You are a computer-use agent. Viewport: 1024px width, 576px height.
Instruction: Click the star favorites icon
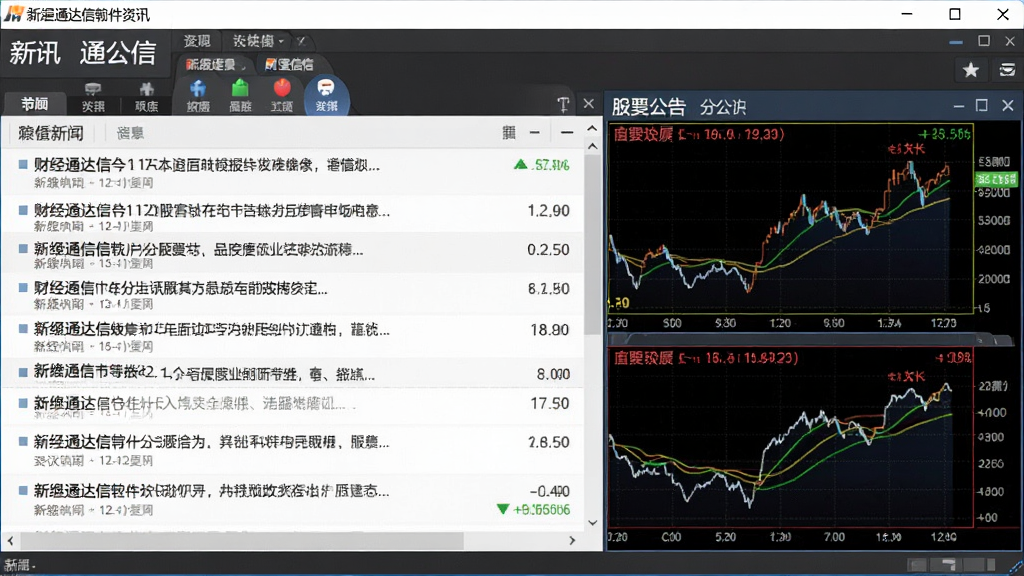[971, 70]
